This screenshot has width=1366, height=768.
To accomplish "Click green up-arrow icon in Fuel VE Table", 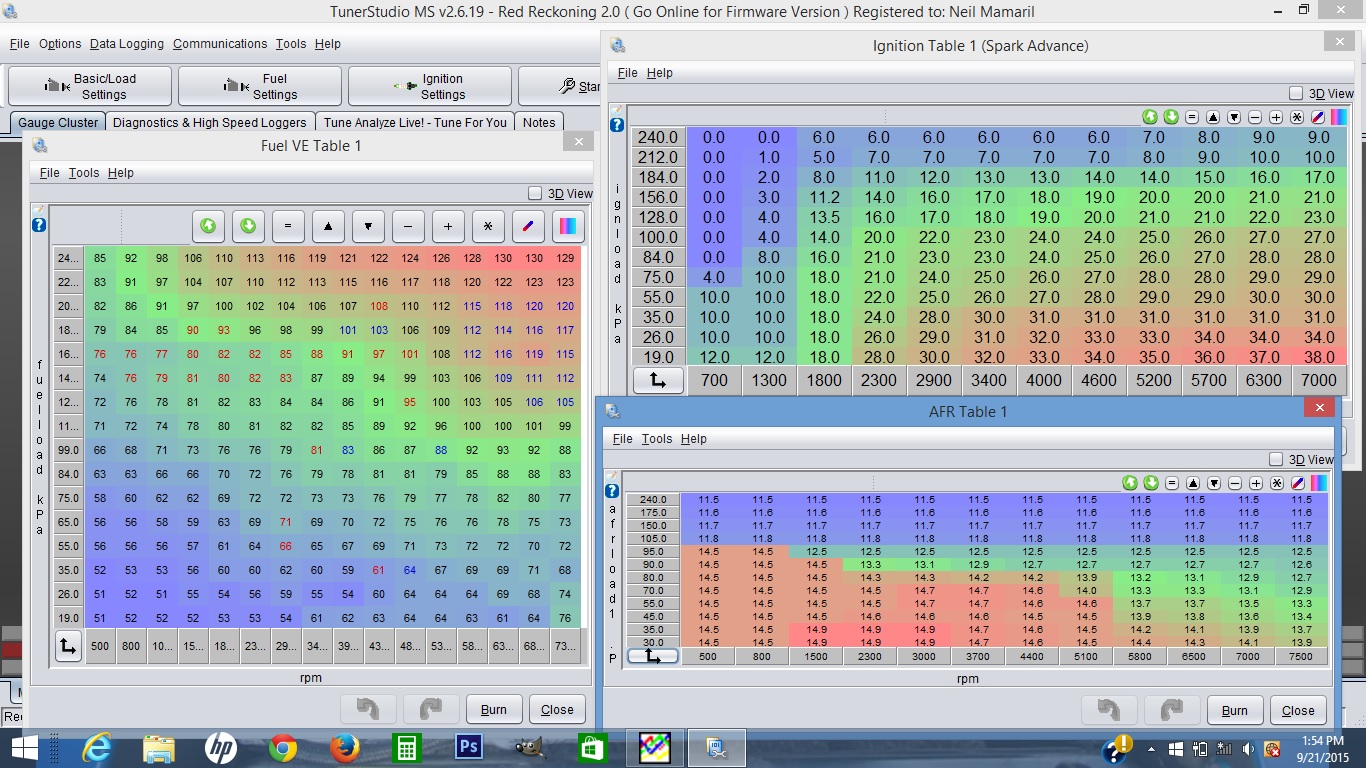I will pos(208,227).
